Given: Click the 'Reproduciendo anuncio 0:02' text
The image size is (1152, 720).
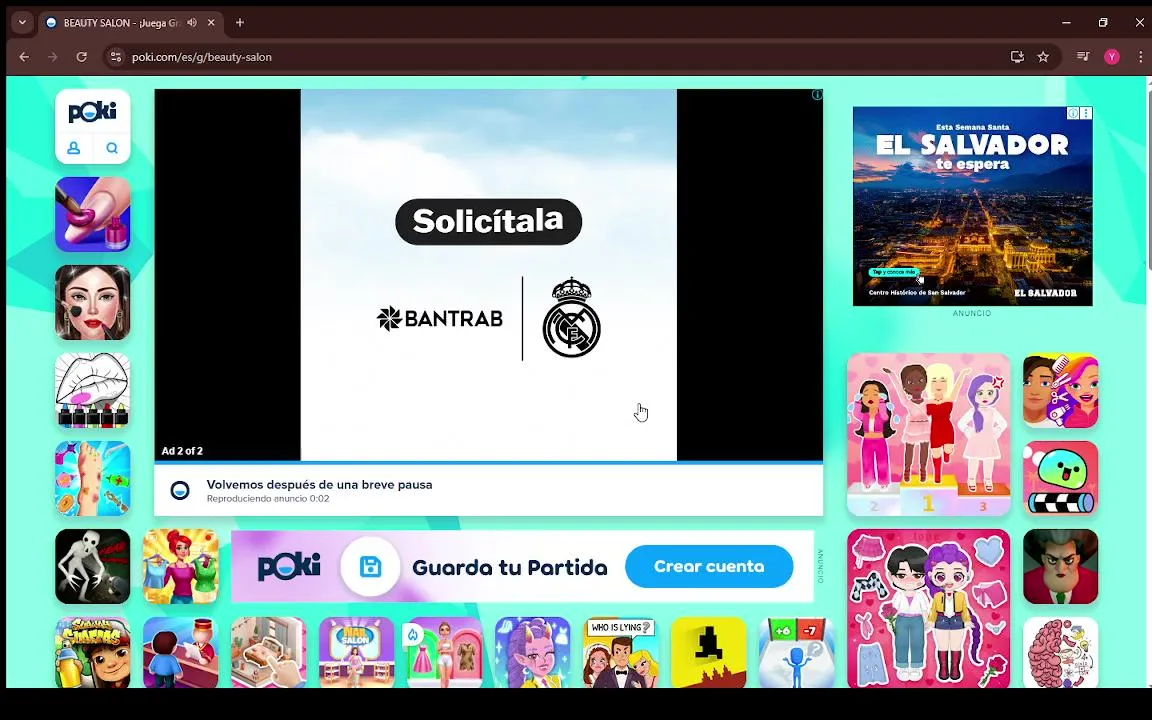Looking at the screenshot, I should (x=268, y=498).
